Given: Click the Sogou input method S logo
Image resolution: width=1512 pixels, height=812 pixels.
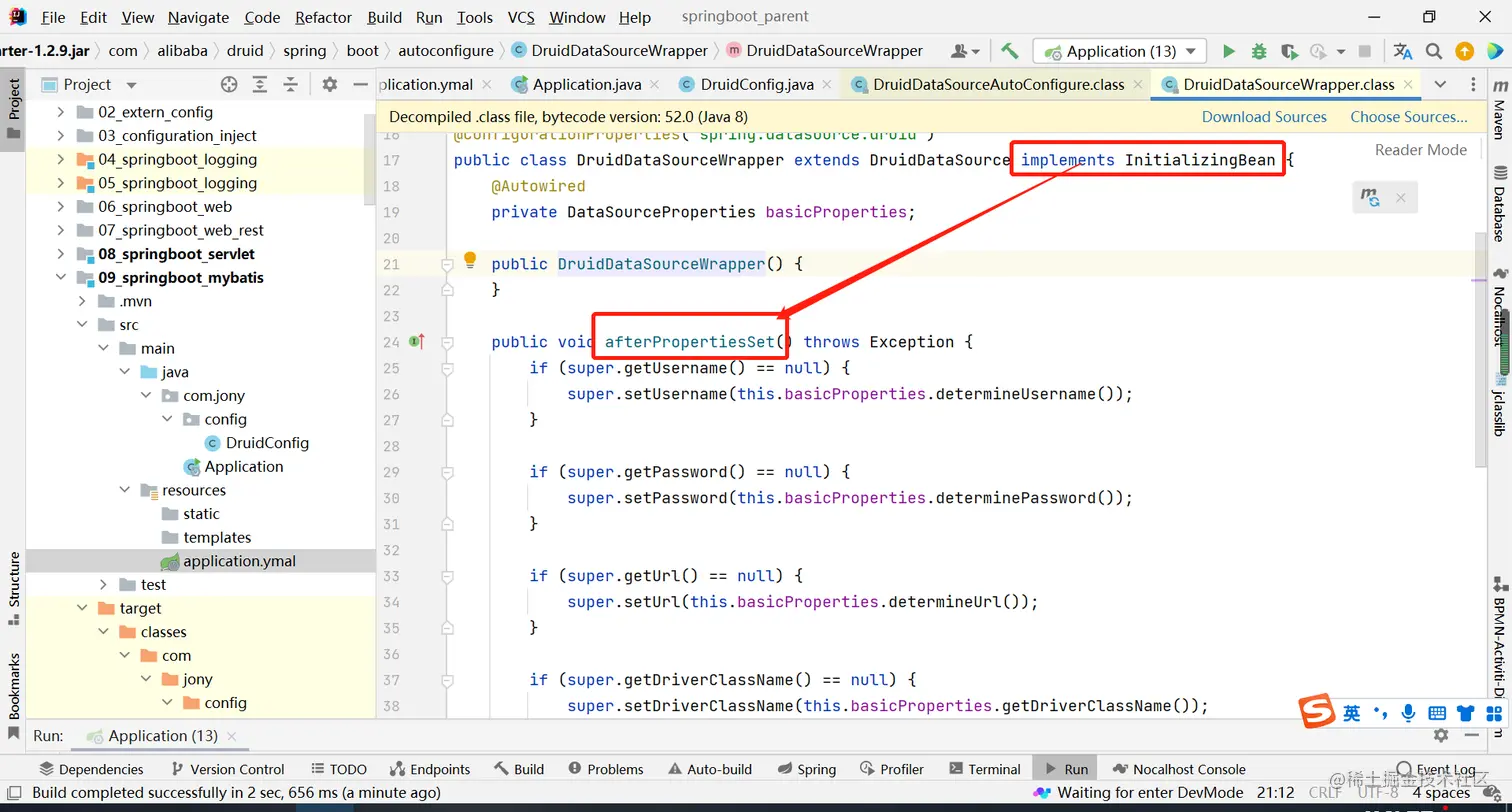Looking at the screenshot, I should [1317, 711].
